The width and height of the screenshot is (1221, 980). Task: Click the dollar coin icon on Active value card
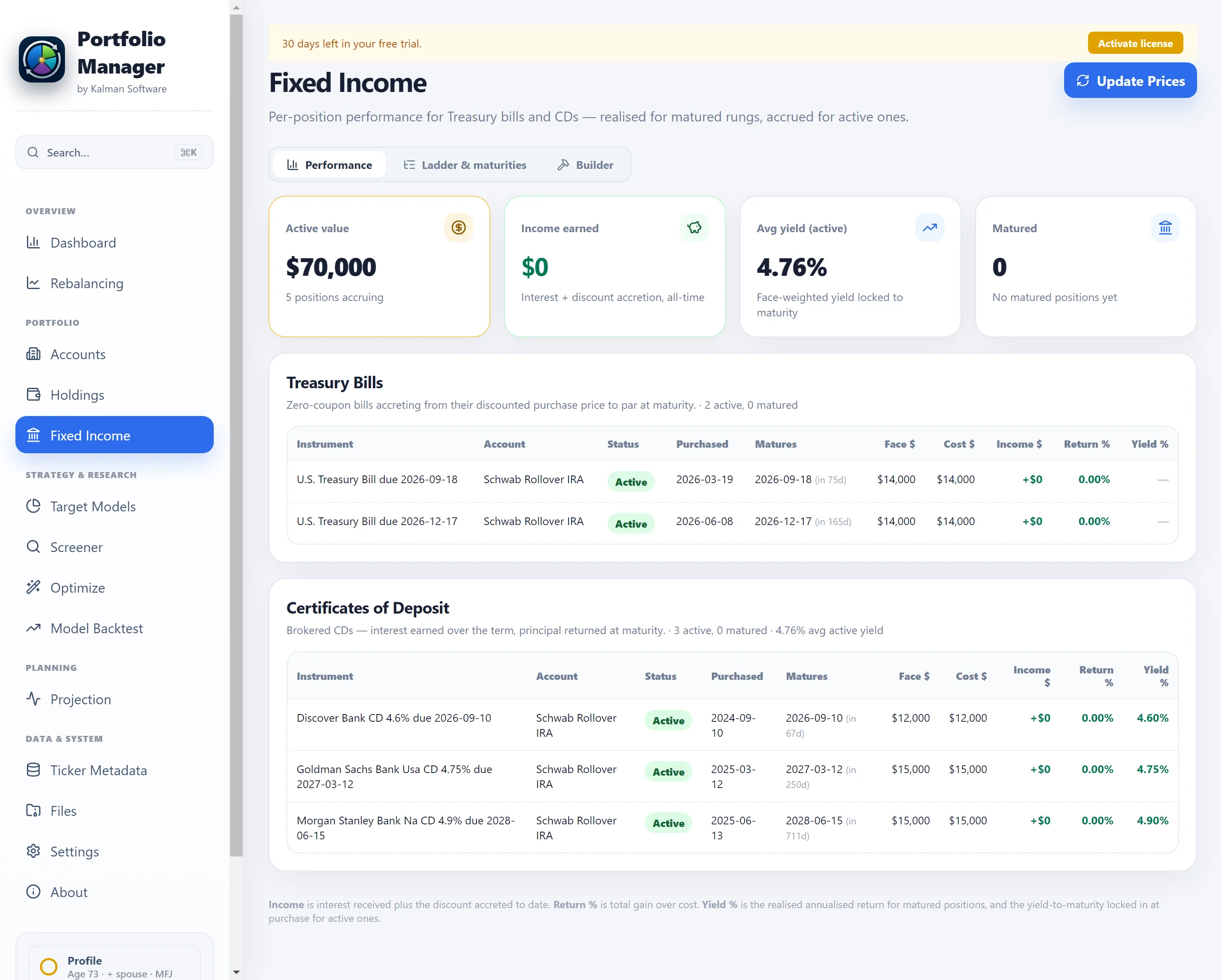(458, 228)
